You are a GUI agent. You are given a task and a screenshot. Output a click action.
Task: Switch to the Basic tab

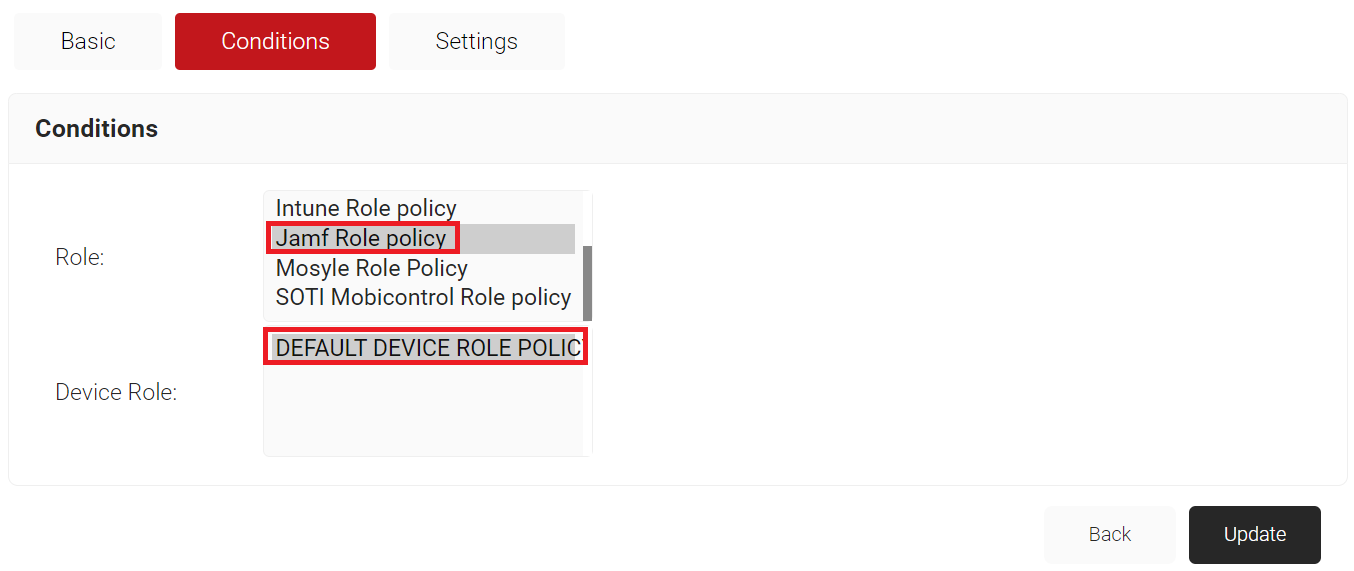point(88,41)
